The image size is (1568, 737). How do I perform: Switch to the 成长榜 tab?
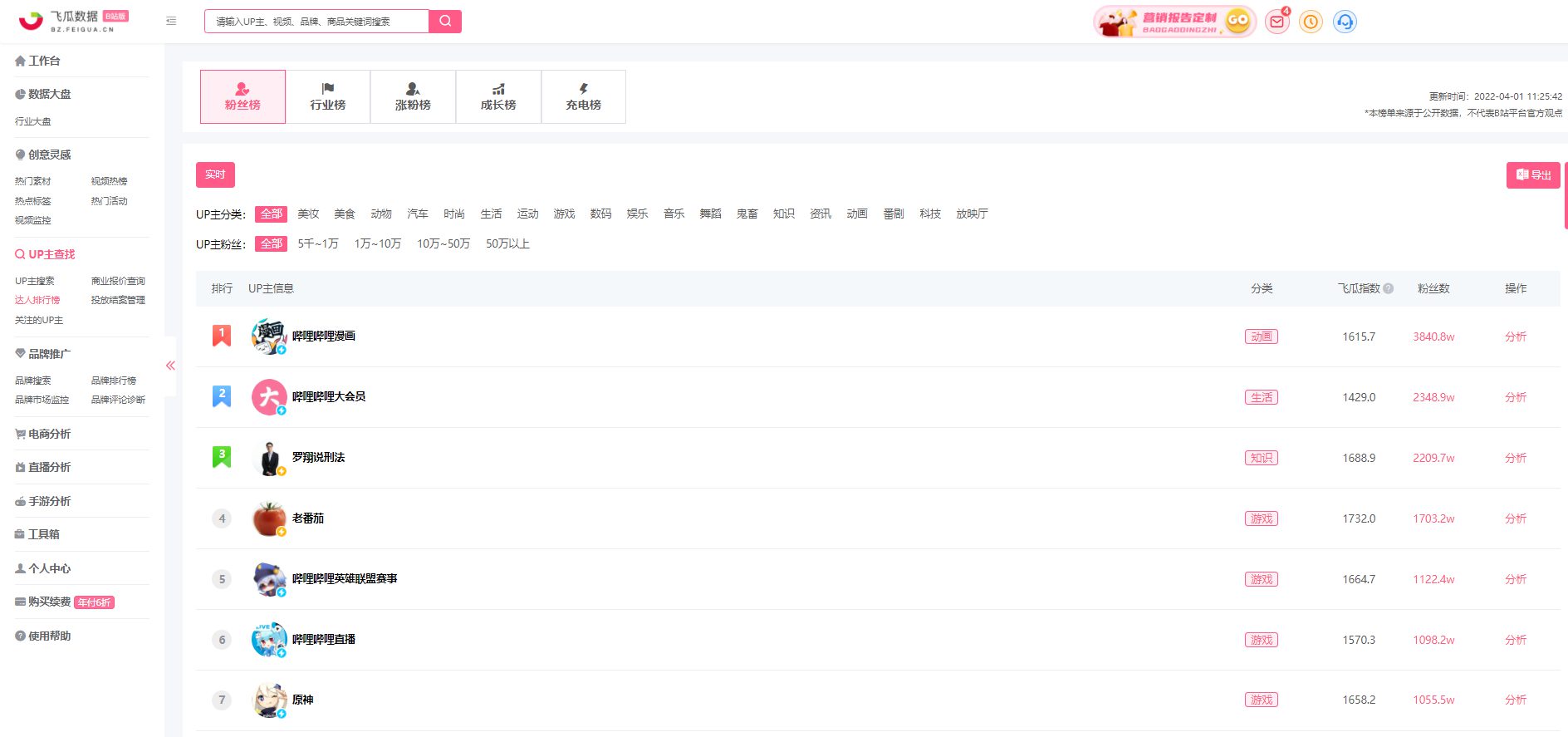pyautogui.click(x=498, y=96)
